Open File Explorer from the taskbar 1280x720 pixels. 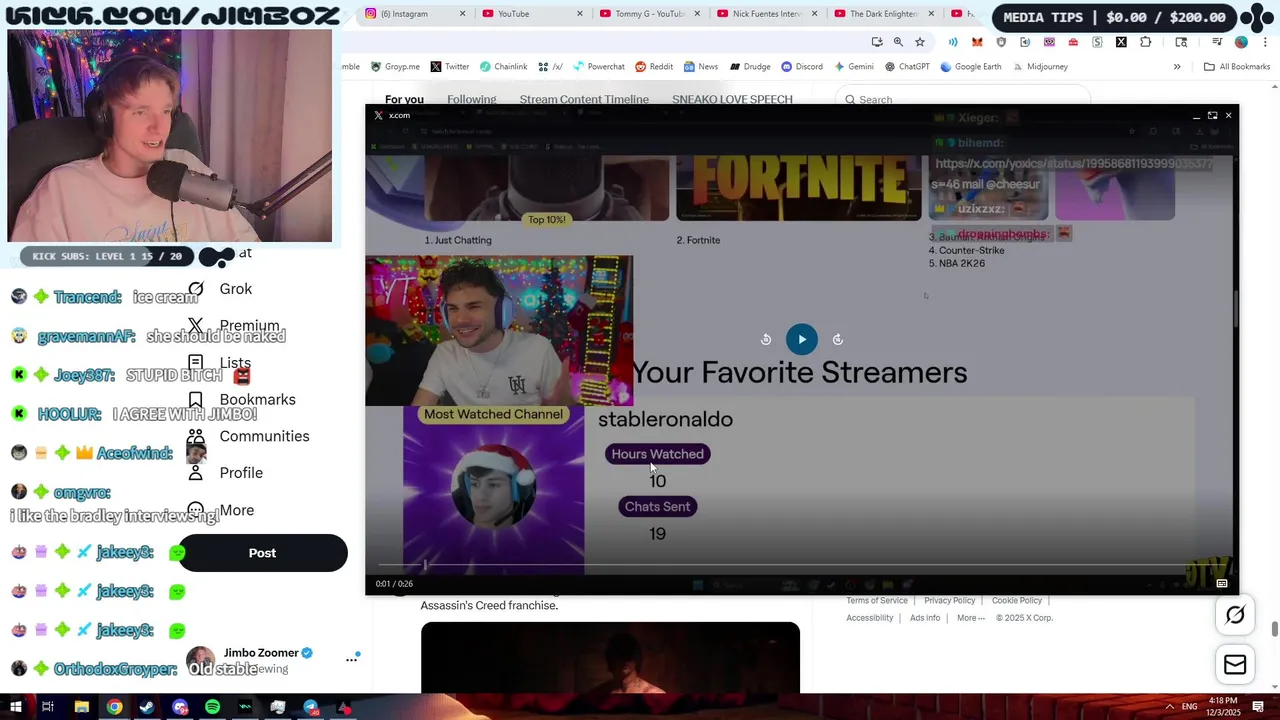(x=81, y=707)
